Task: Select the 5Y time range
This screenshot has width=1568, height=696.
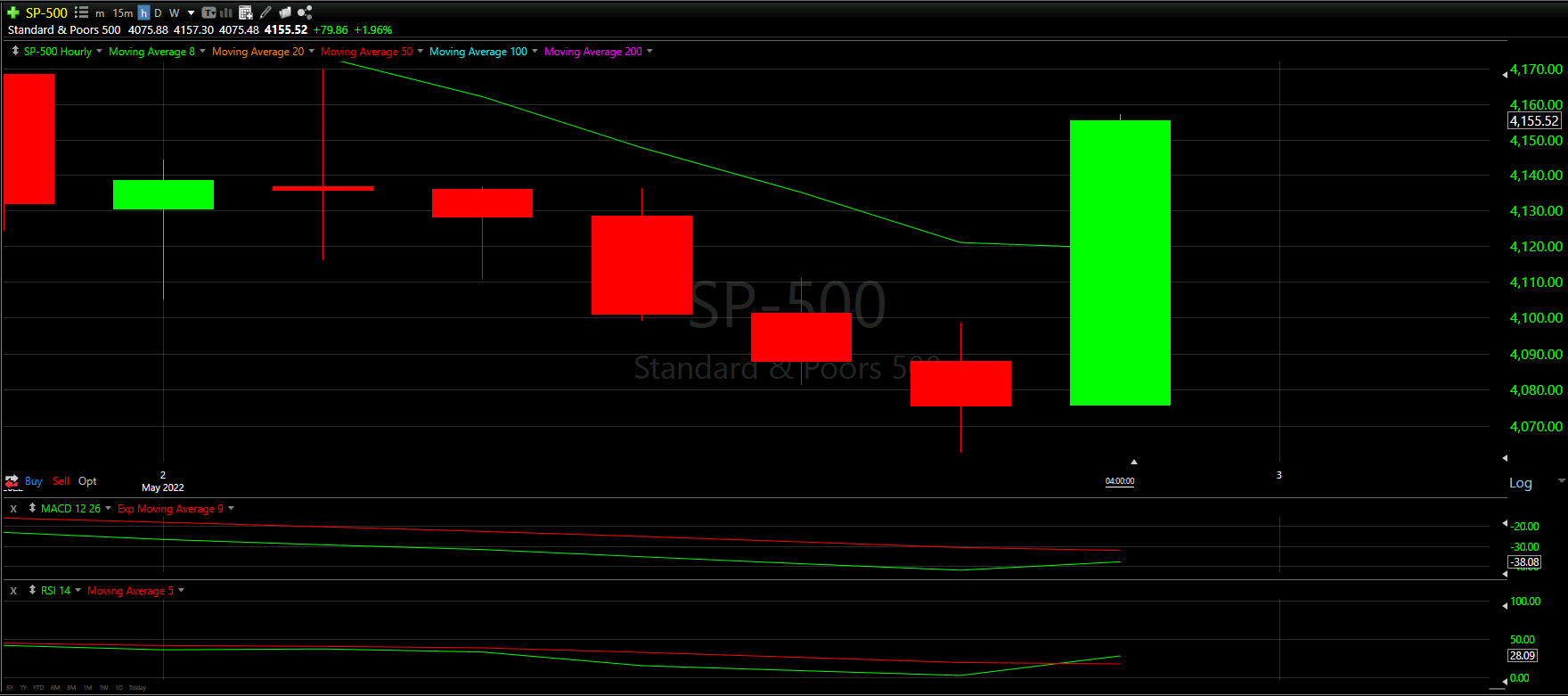Action: [x=10, y=688]
